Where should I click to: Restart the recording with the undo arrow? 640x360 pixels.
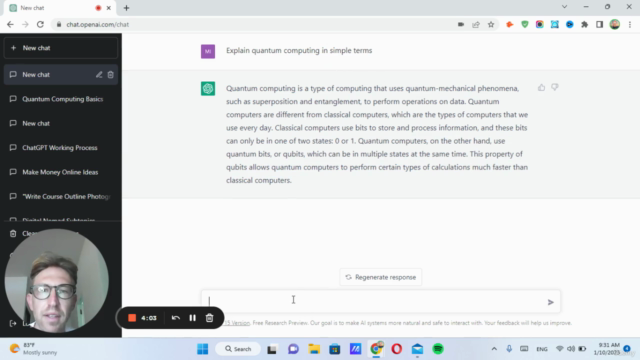point(176,318)
